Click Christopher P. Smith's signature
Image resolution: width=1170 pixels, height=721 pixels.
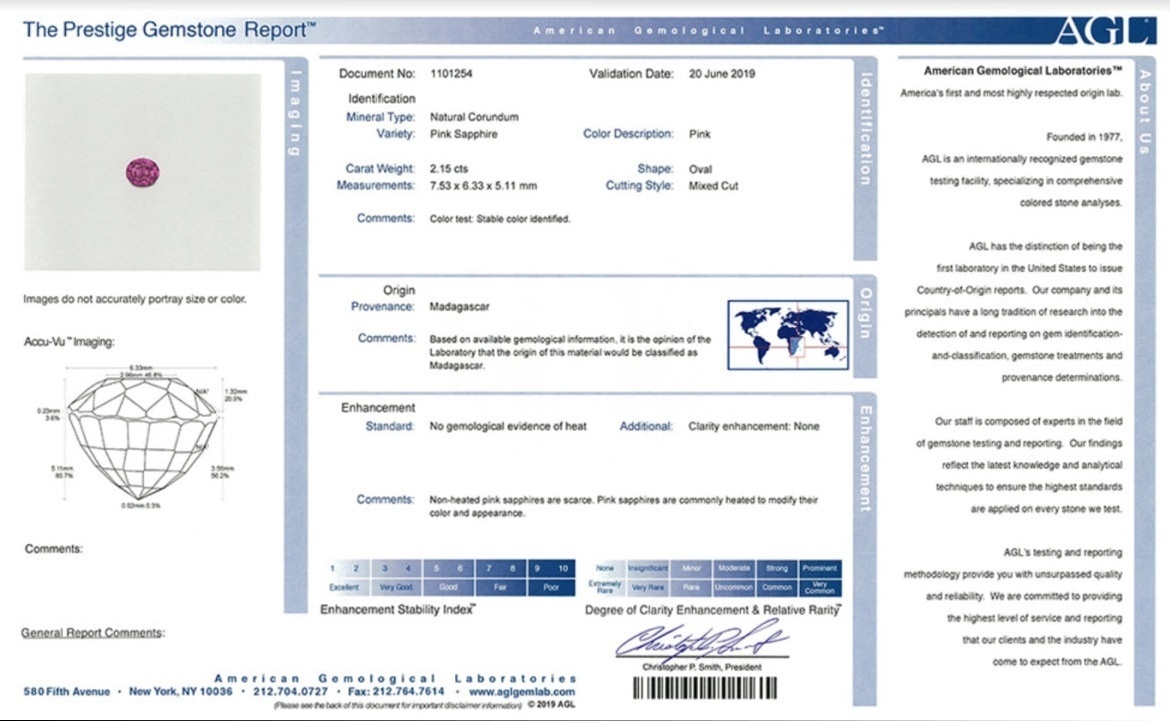click(700, 642)
